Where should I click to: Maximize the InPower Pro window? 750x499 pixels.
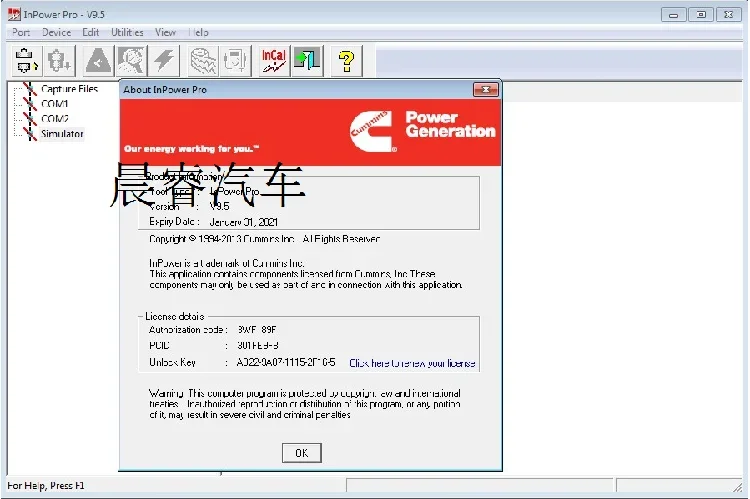coord(701,14)
